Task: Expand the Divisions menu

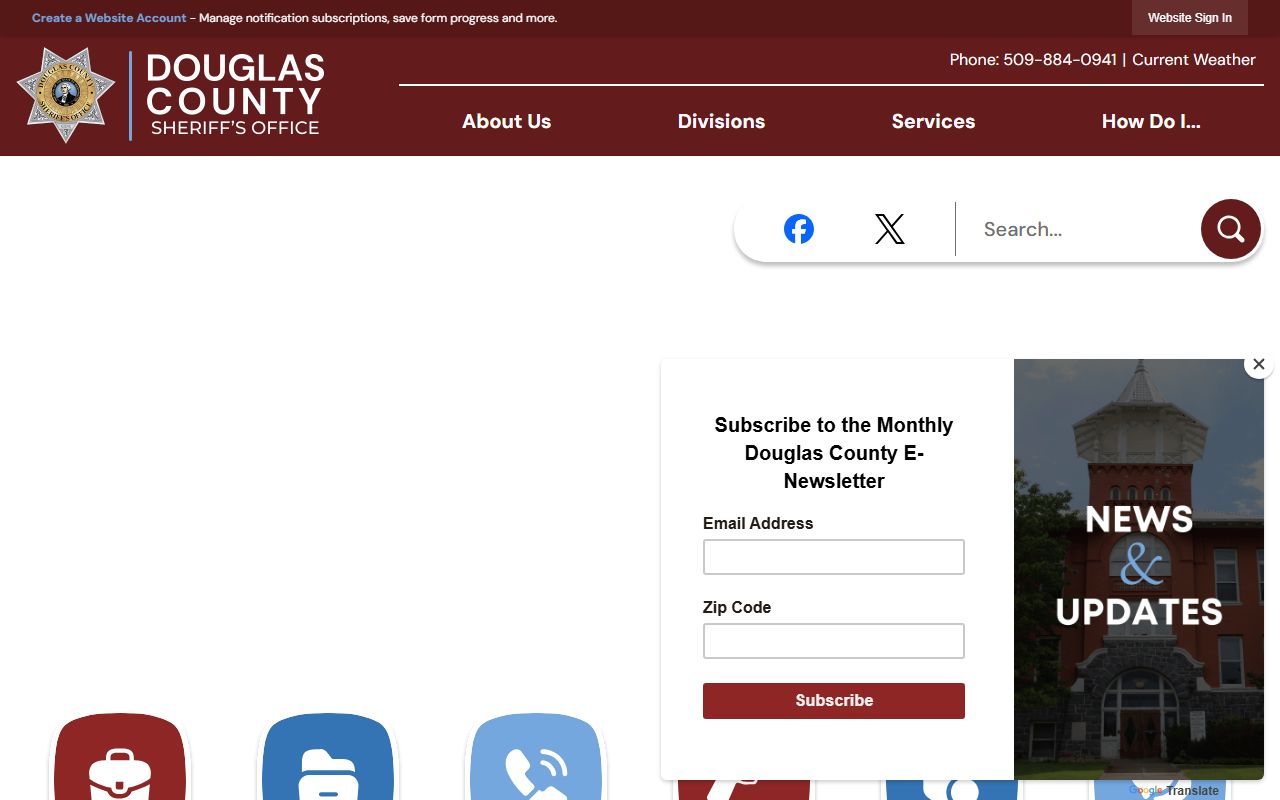Action: tap(721, 121)
